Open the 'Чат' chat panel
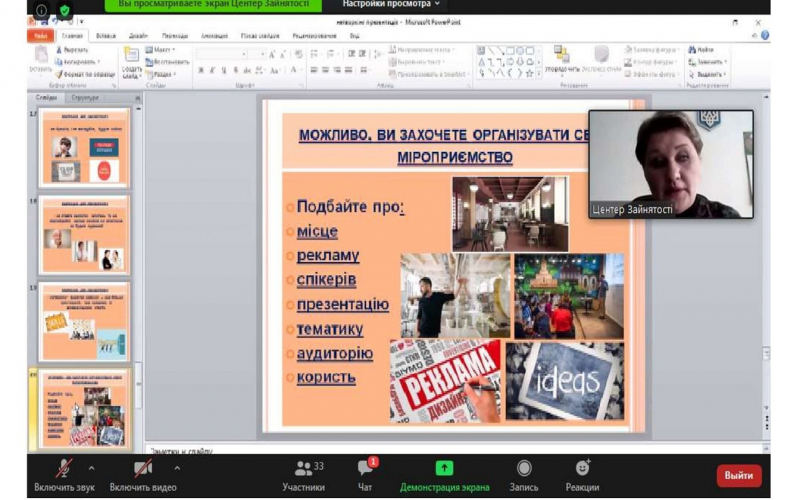Image resolution: width=800 pixels, height=500 pixels. pyautogui.click(x=365, y=476)
